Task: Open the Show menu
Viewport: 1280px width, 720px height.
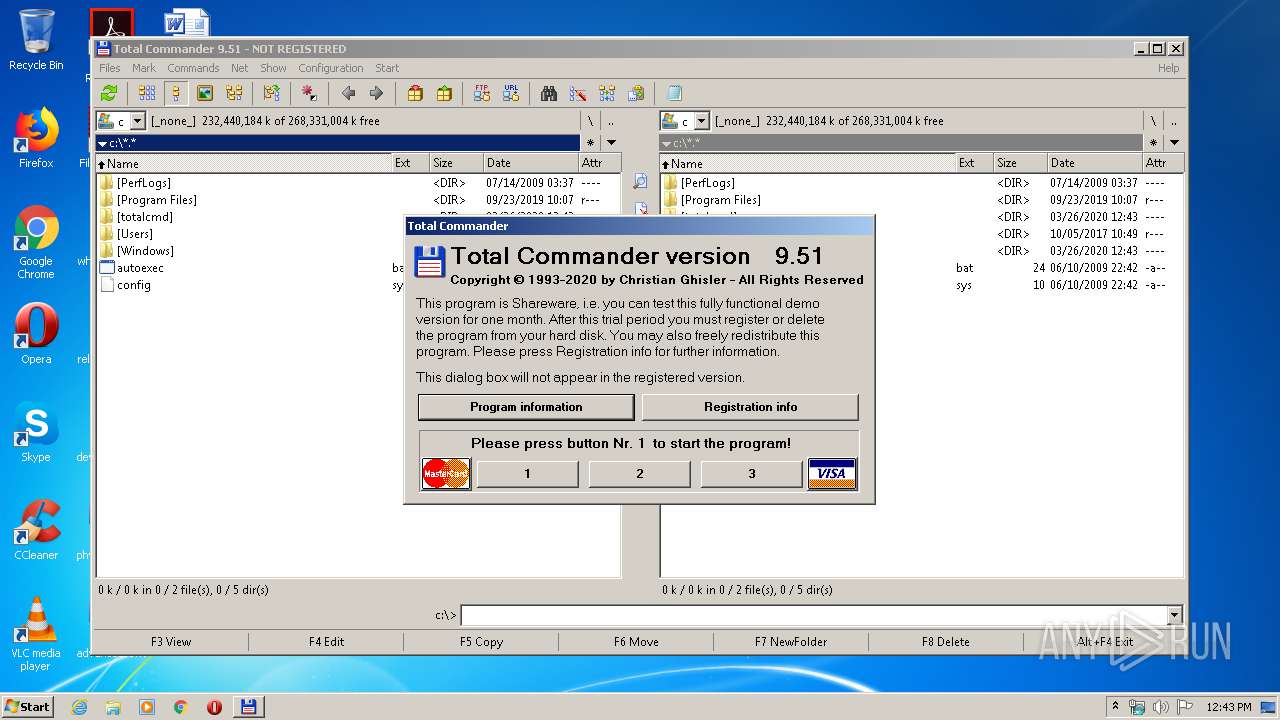Action: (273, 68)
